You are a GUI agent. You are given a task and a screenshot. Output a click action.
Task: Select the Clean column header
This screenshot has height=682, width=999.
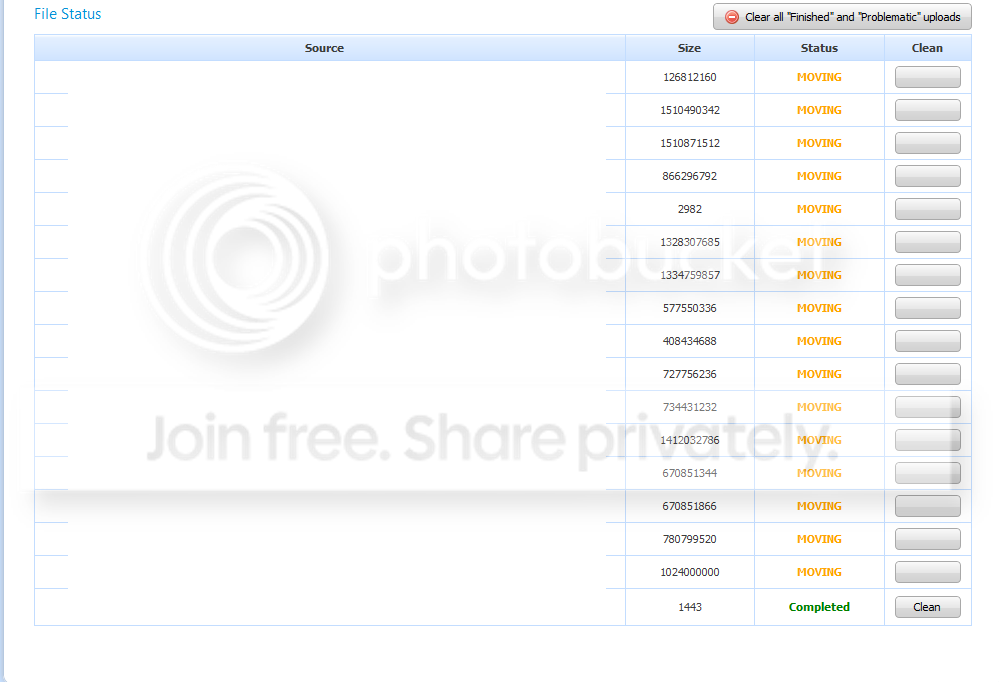click(x=927, y=48)
